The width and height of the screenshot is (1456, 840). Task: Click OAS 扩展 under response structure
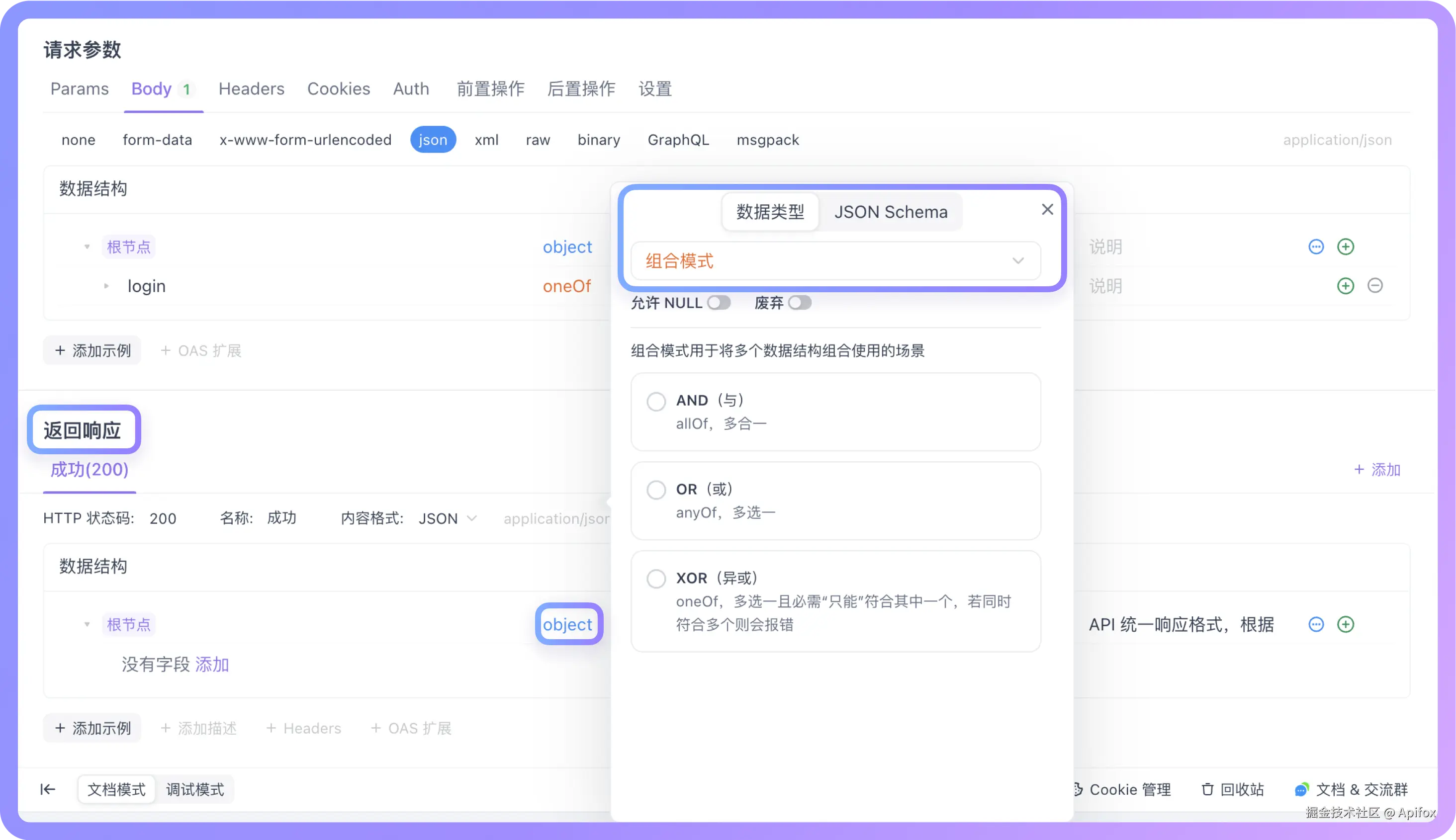pos(411,728)
